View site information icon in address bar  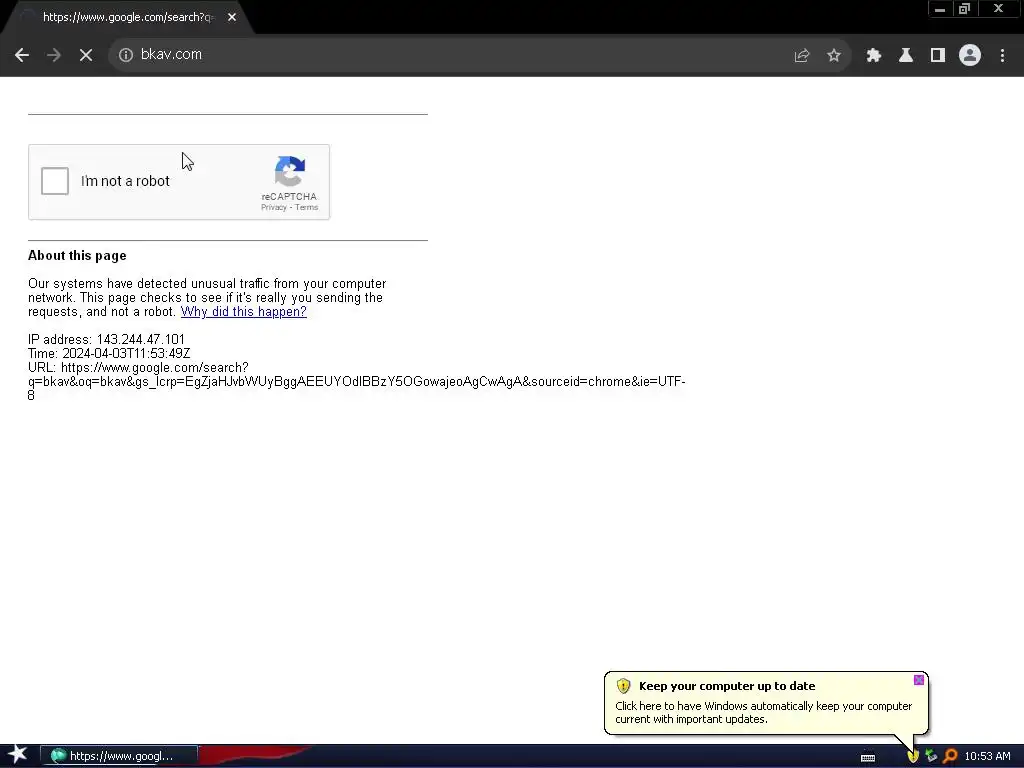click(125, 55)
